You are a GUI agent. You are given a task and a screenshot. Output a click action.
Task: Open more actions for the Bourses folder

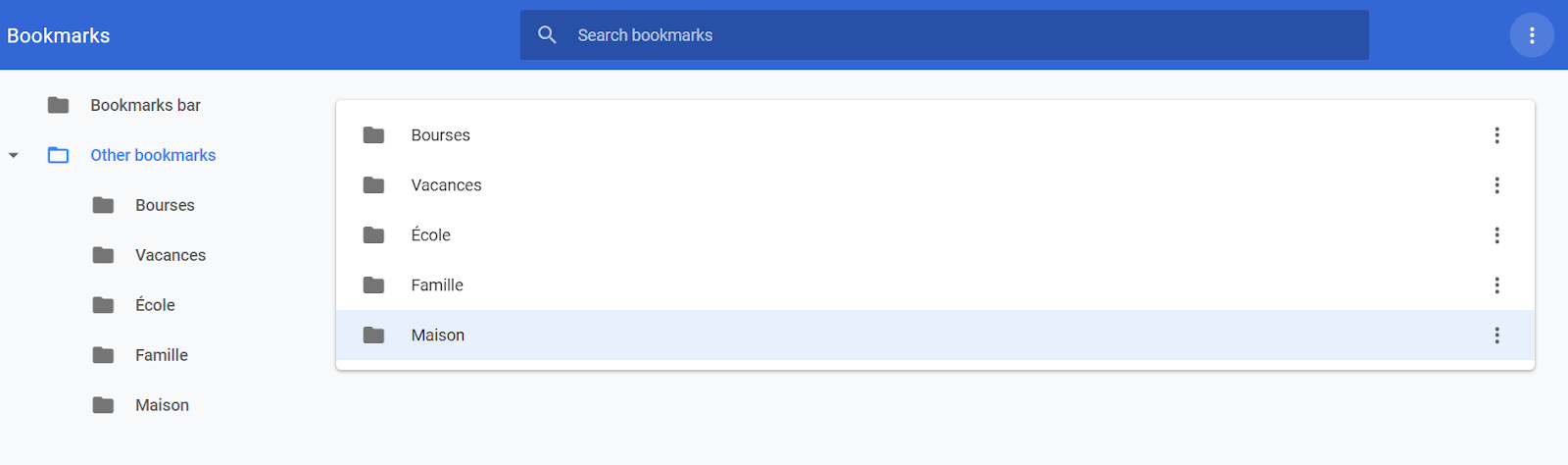1496,135
